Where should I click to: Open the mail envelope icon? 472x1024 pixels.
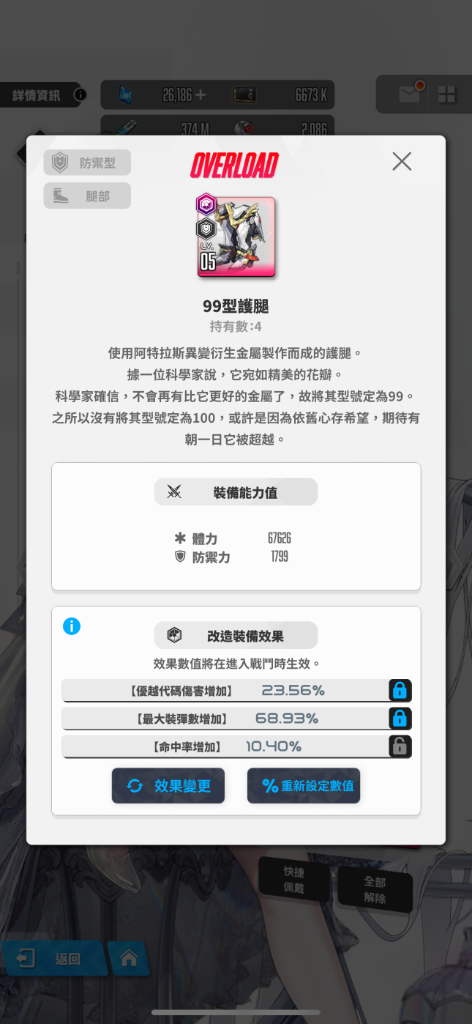point(409,94)
